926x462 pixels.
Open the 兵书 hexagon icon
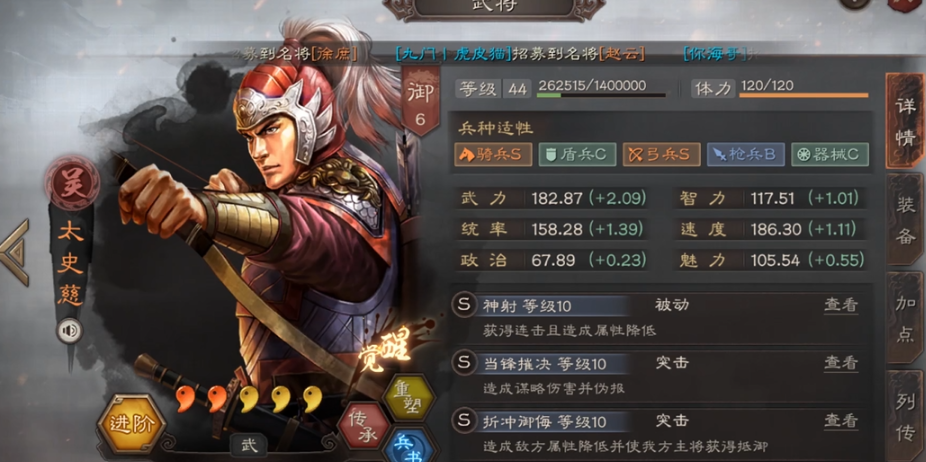[409, 447]
